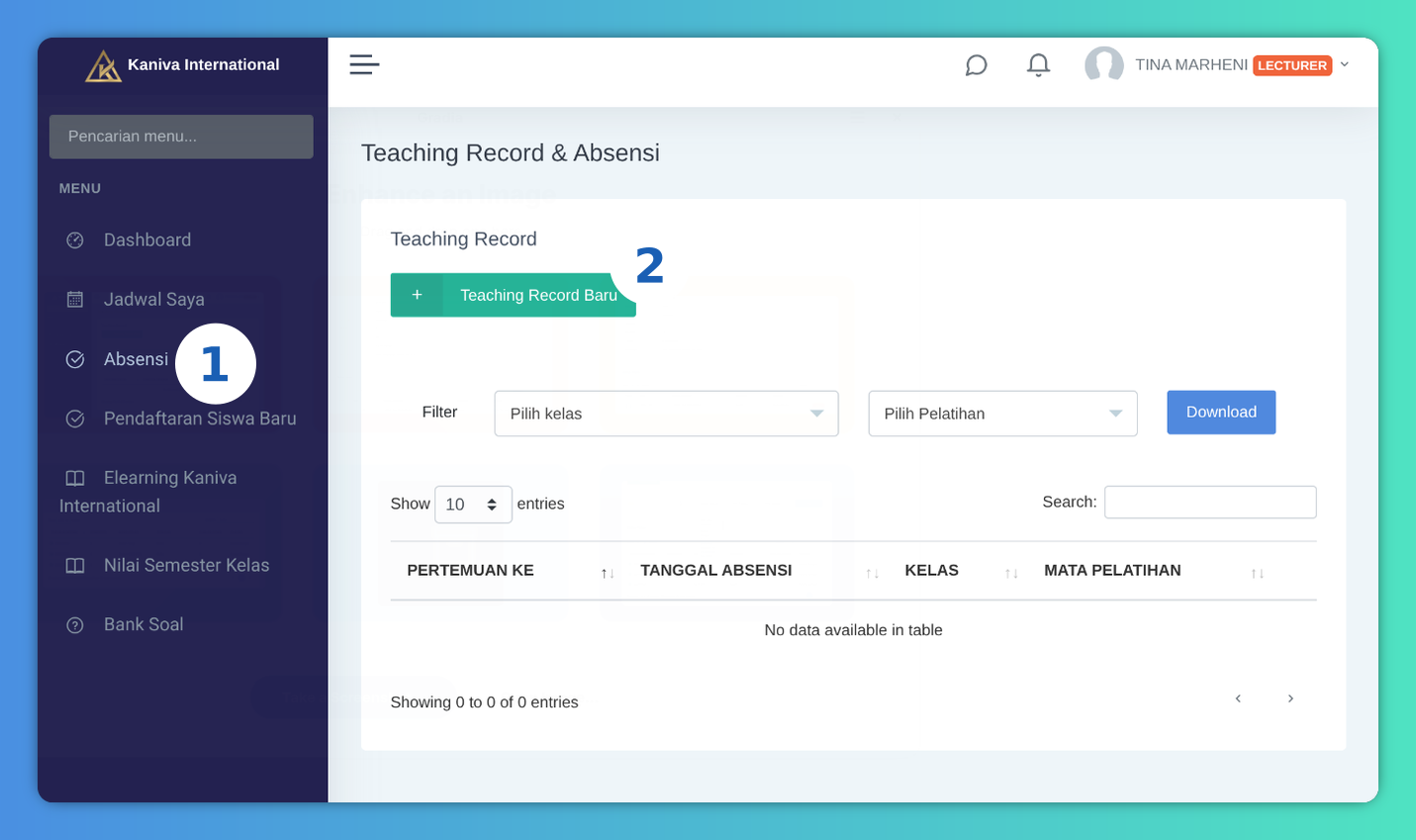Open the notifications bell icon
Image resolution: width=1416 pixels, height=840 pixels.
(x=1038, y=65)
